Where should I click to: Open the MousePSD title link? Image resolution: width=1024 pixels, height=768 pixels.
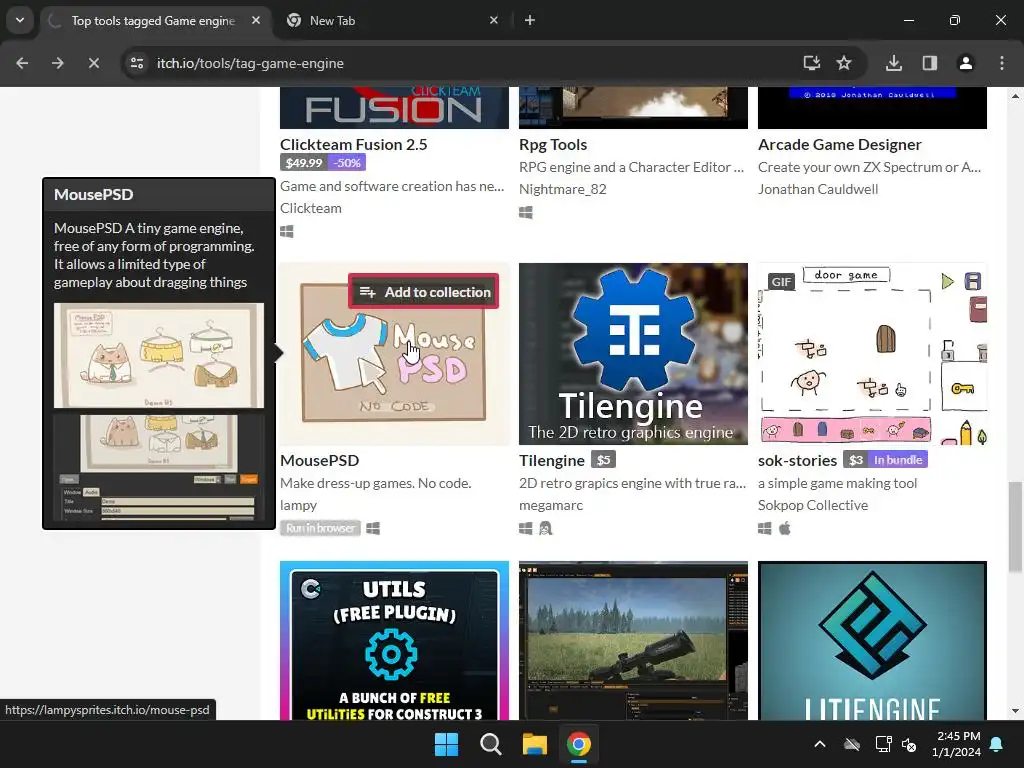click(x=319, y=460)
